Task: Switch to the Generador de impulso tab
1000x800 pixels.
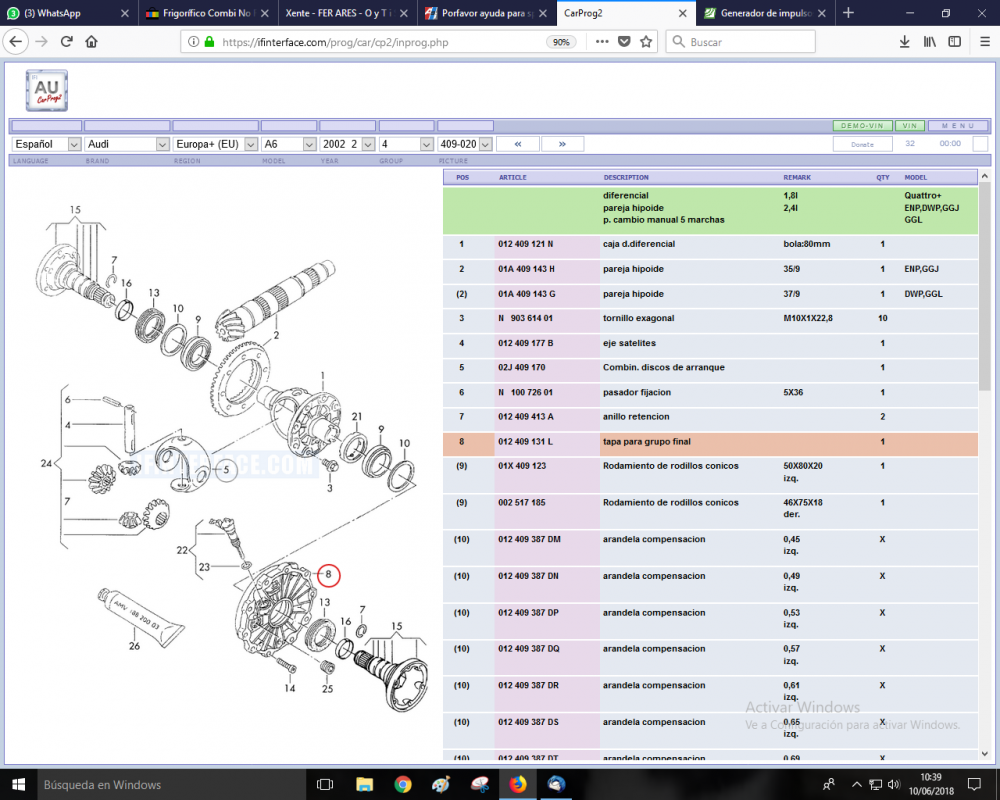Action: [x=757, y=13]
